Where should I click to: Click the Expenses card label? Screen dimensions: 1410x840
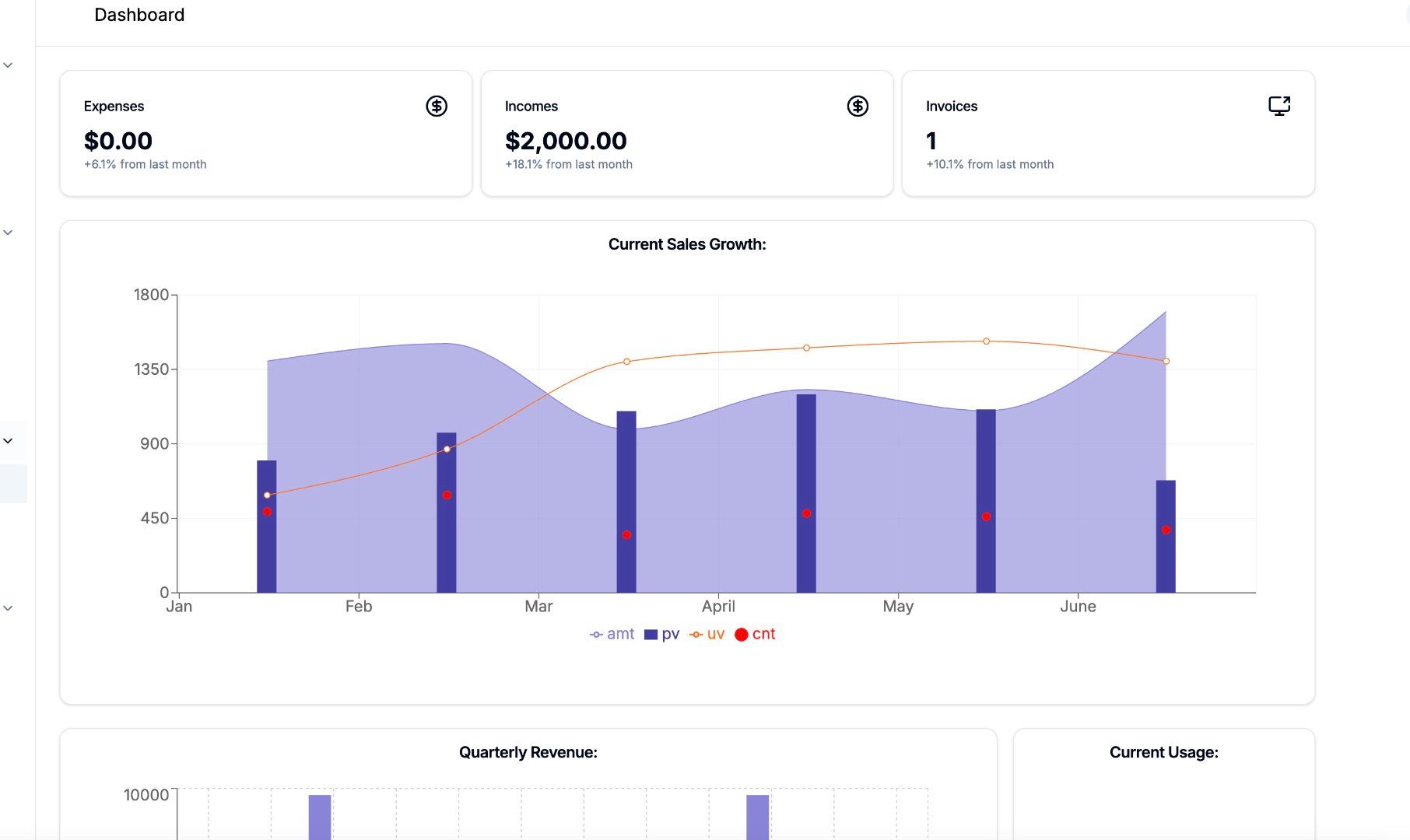coord(114,107)
